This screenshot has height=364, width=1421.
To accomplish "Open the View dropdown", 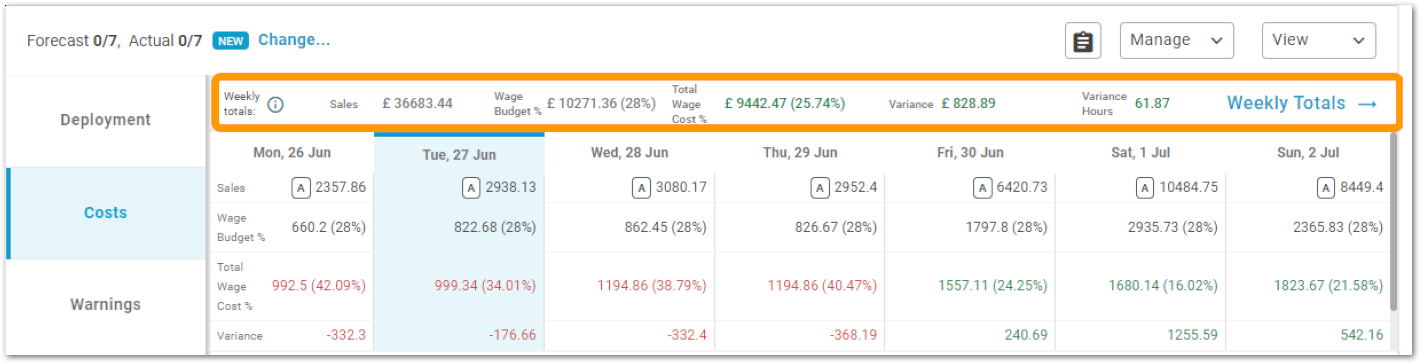I will pos(1318,41).
